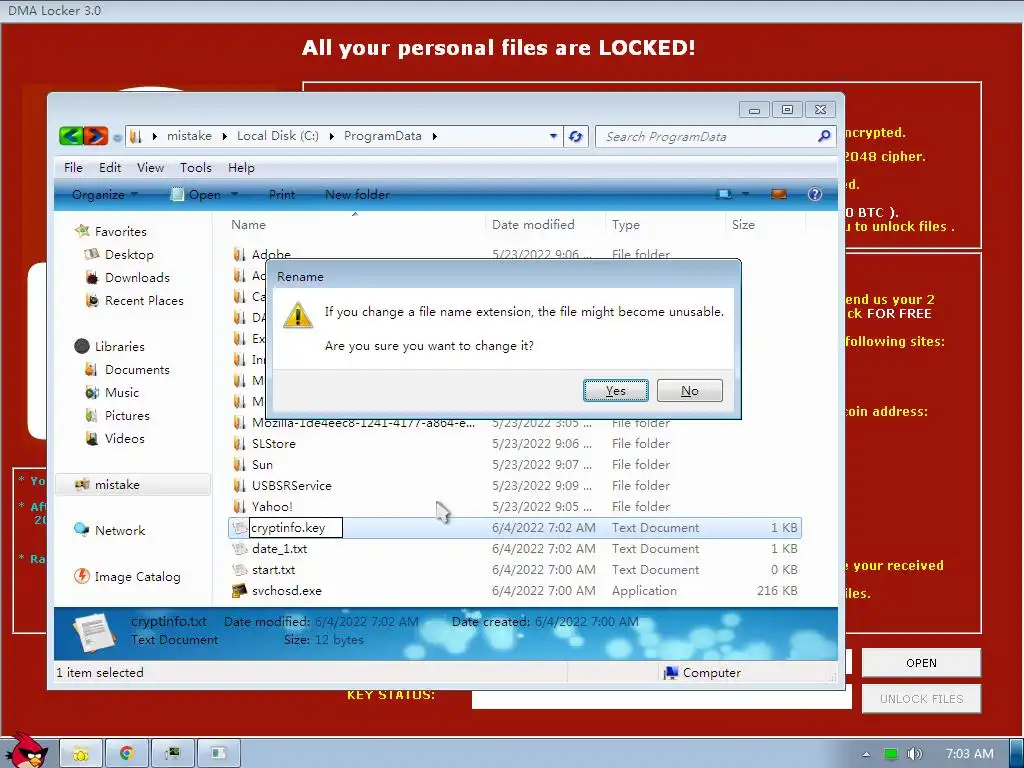Viewport: 1024px width, 768px height.
Task: Open the Pictures library
Action: 127,416
